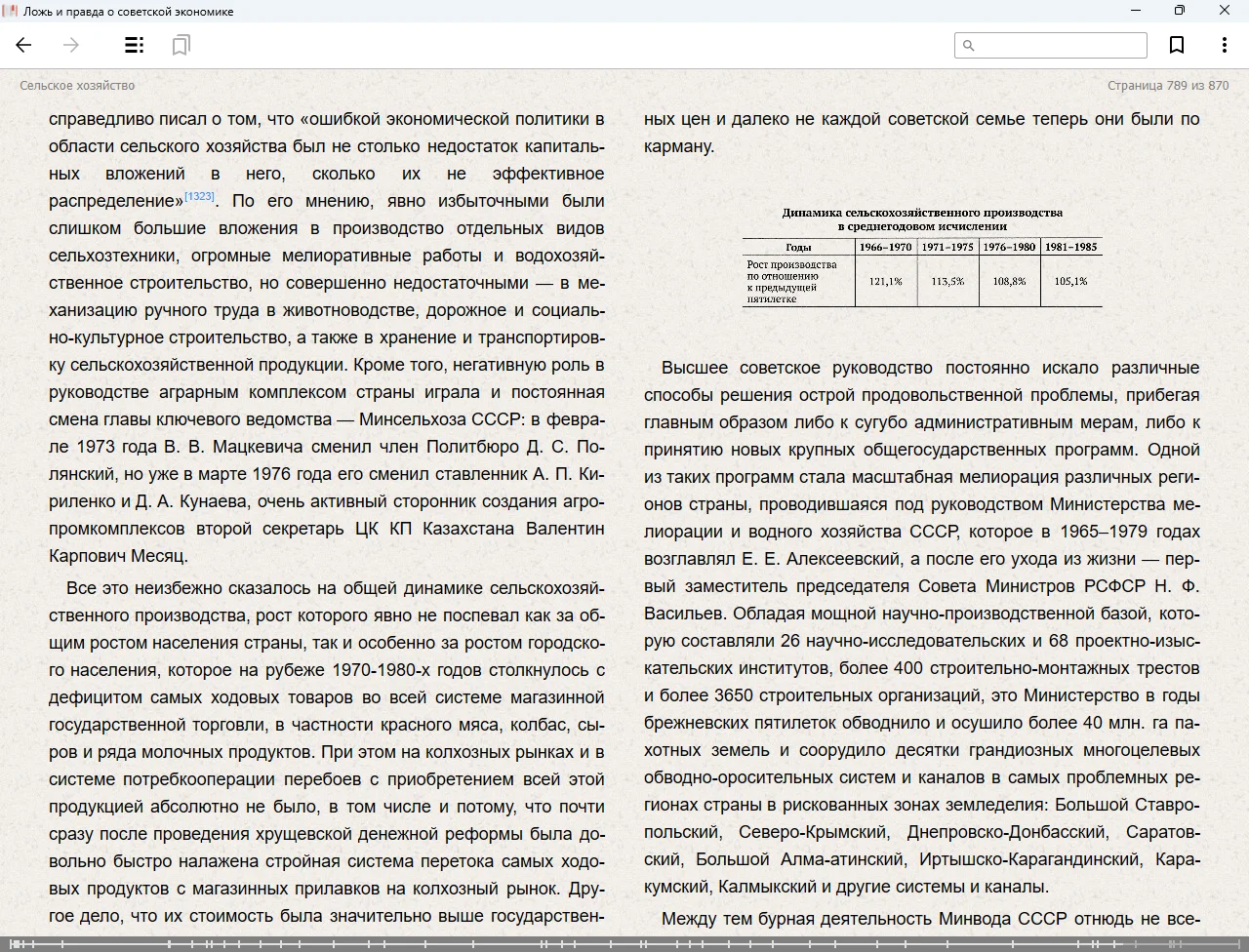Click the magnifier icon in search box
1249x952 pixels.
(x=968, y=45)
